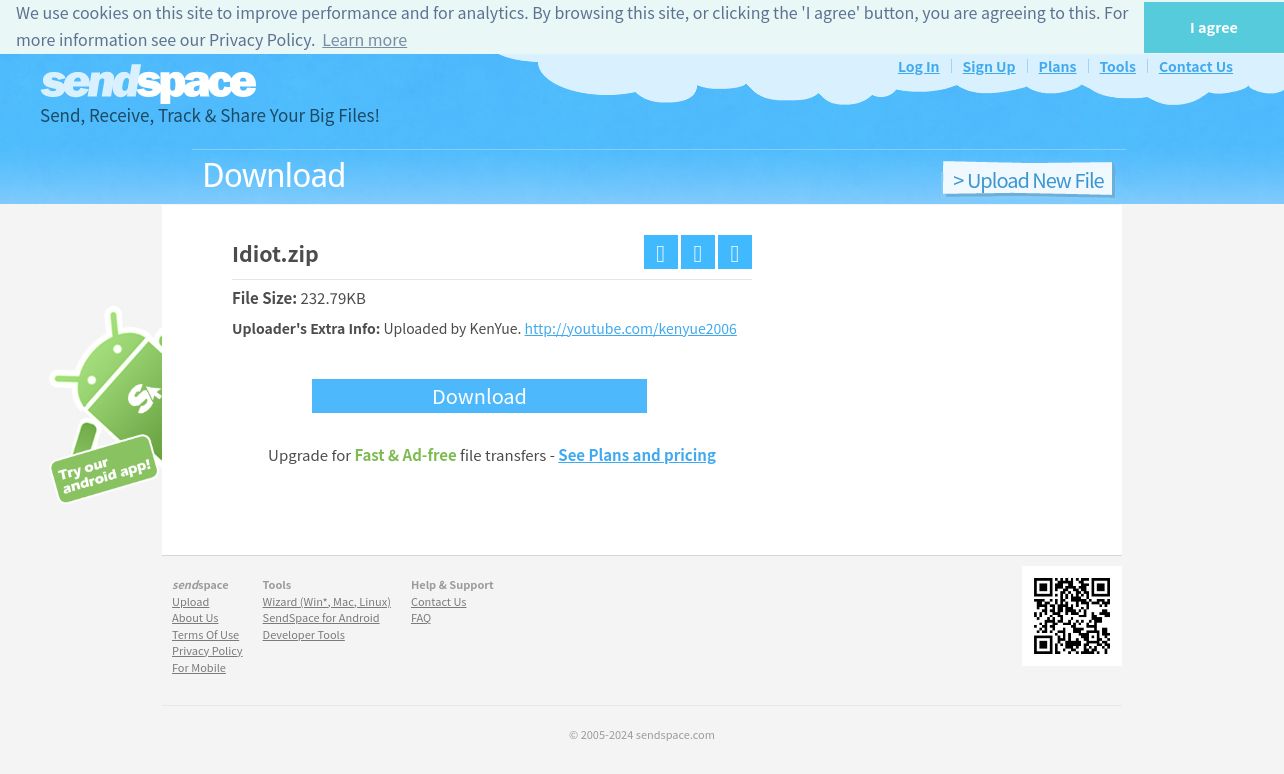Accept cookies with I agree button
This screenshot has height=774, width=1284.
pos(1214,27)
